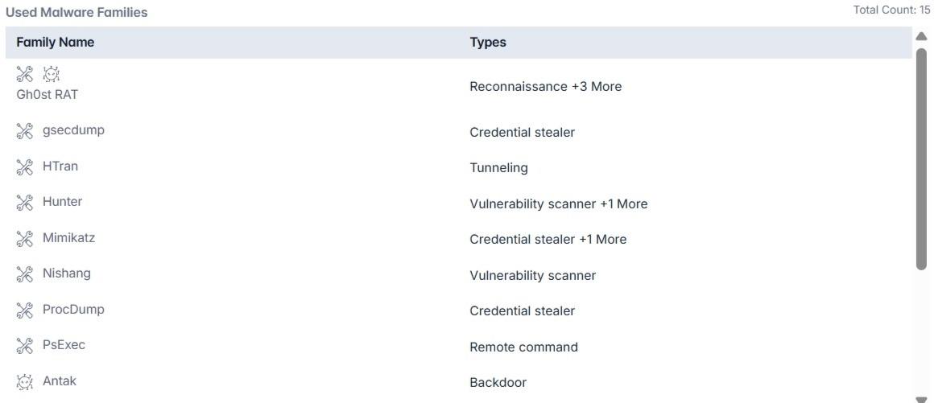The width and height of the screenshot is (936, 403).
Task: Click the tool icon beside gsecdump
Action: (25, 129)
